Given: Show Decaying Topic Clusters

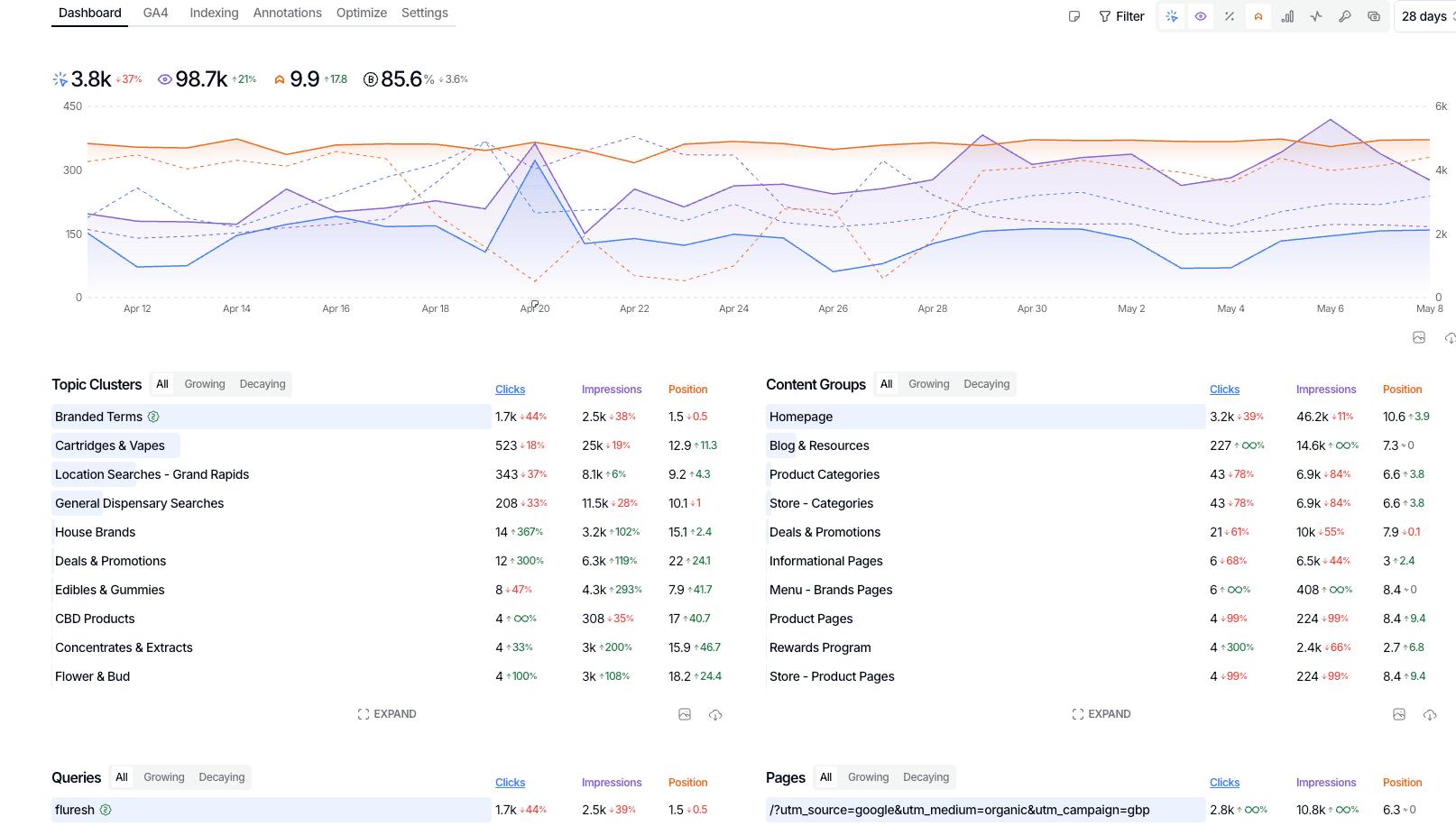Looking at the screenshot, I should 263,384.
